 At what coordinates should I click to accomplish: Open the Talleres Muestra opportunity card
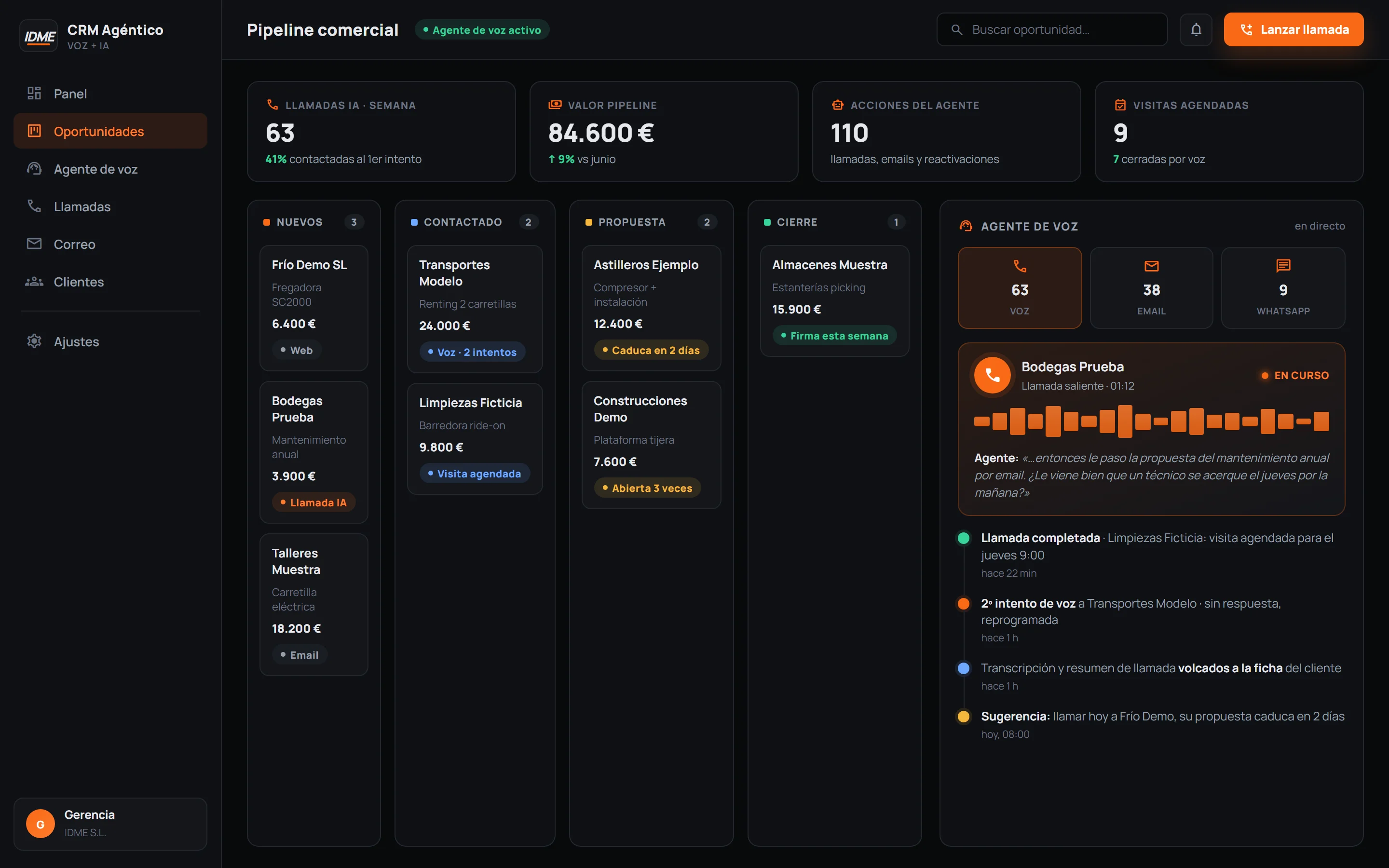pyautogui.click(x=314, y=605)
